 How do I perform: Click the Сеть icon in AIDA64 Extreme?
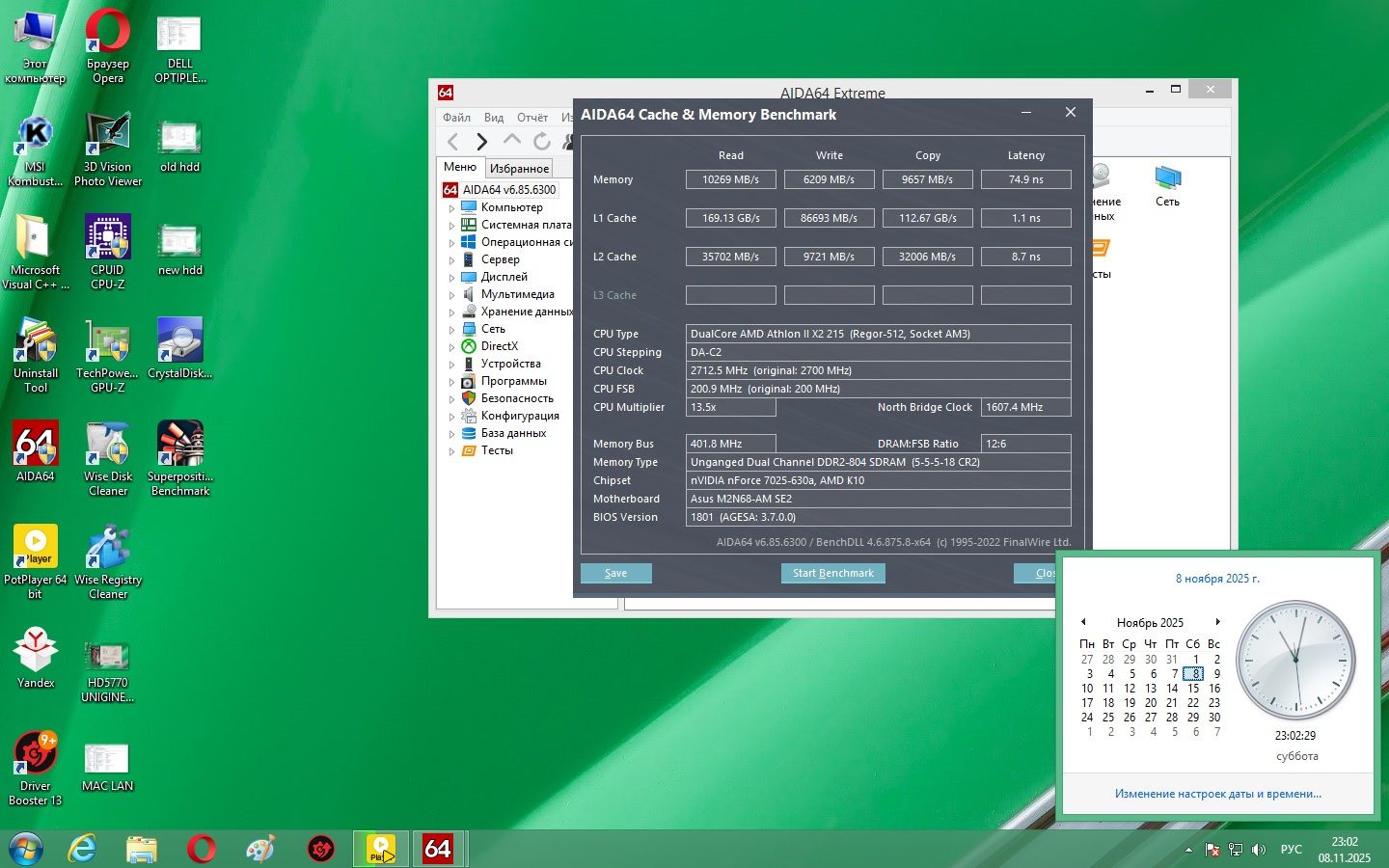[x=1167, y=185]
